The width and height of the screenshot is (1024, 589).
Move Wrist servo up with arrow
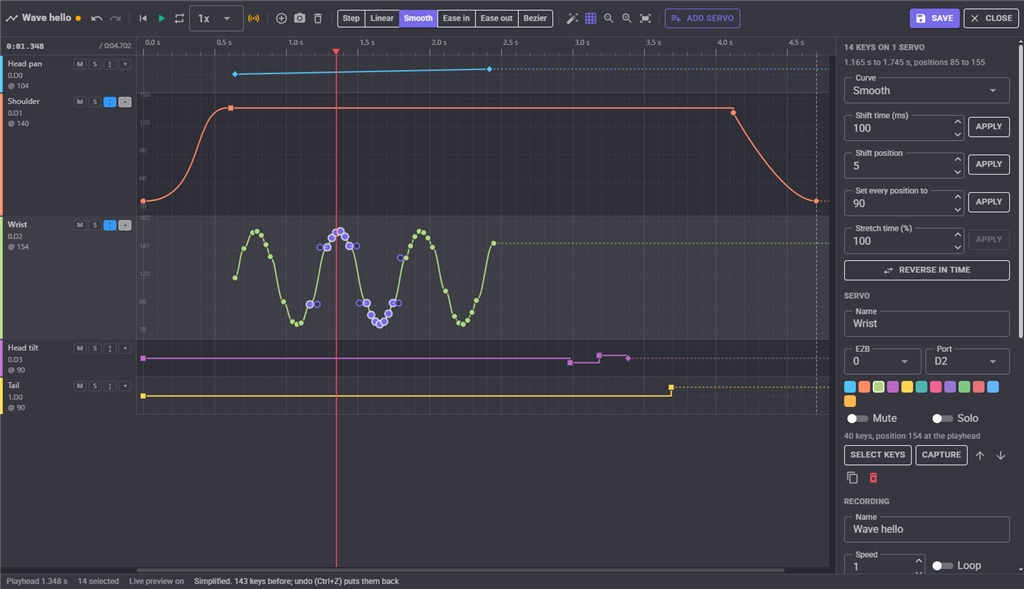pyautogui.click(x=980, y=455)
